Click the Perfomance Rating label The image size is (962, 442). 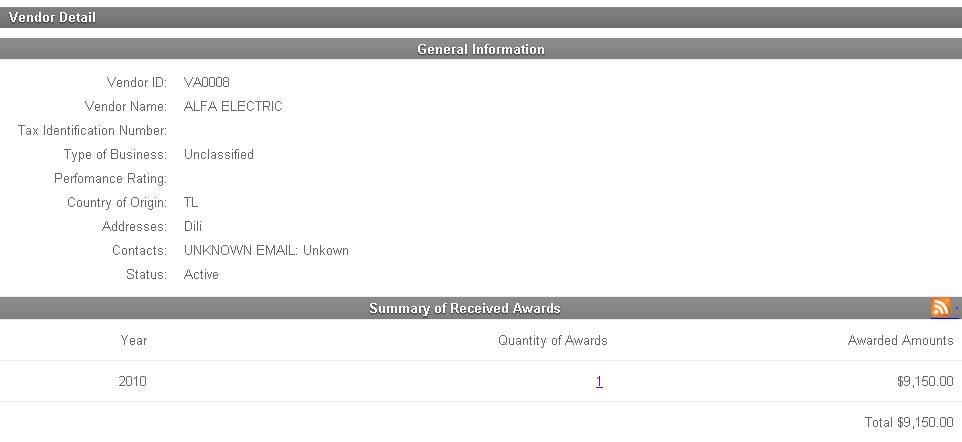tap(110, 179)
